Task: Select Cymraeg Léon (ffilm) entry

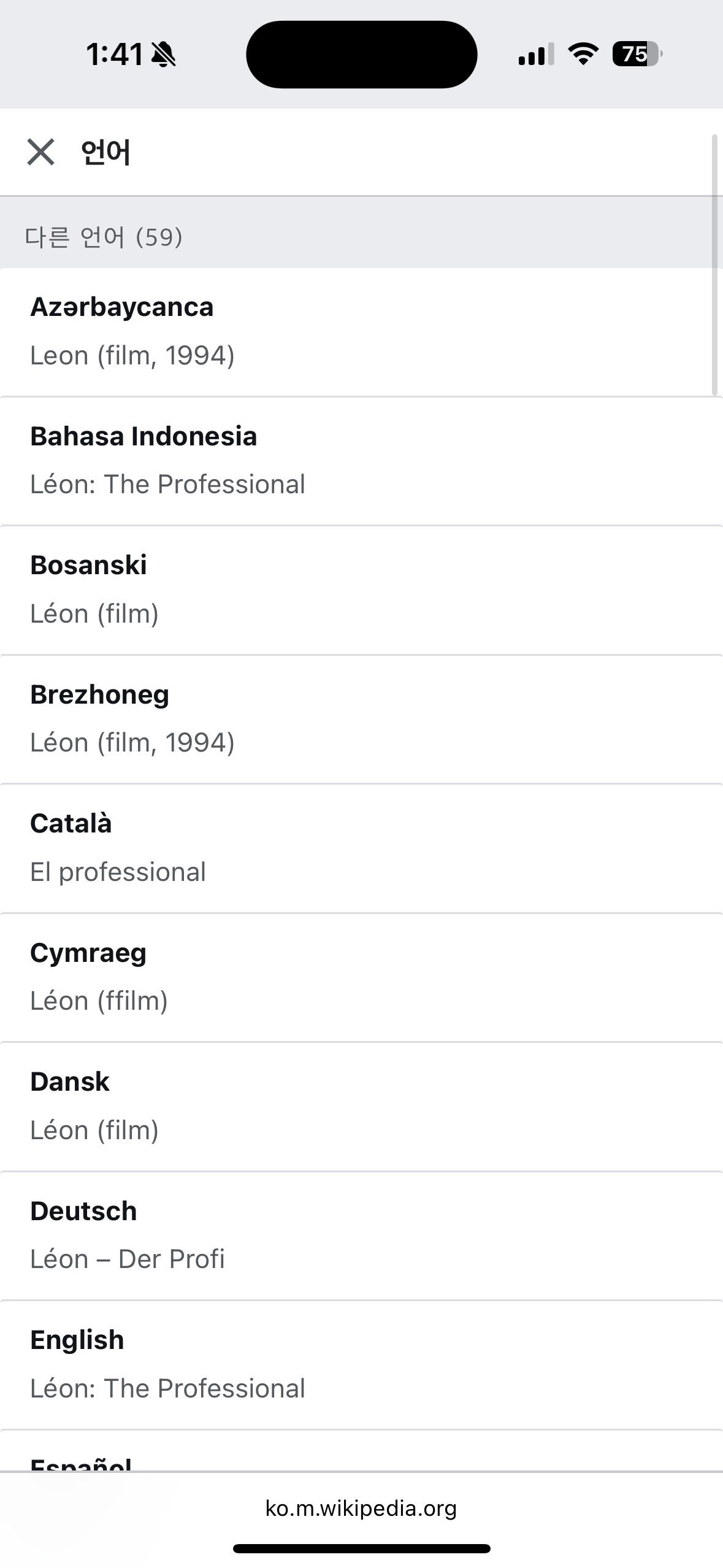Action: click(x=361, y=977)
